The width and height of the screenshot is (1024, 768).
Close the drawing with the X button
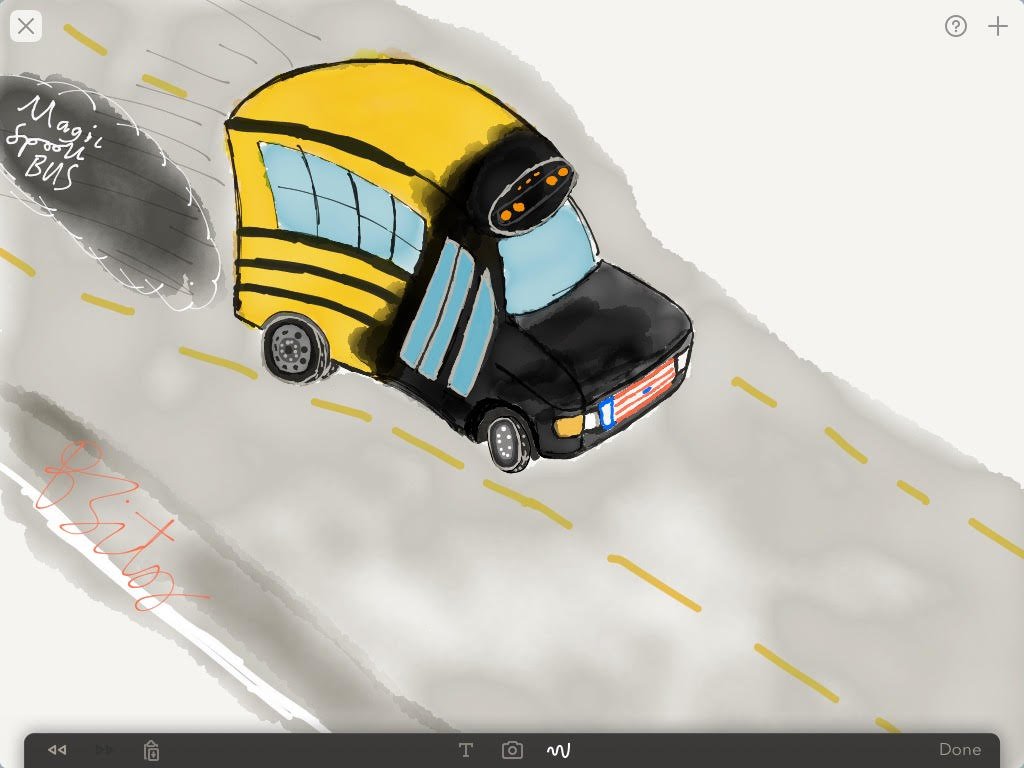[26, 27]
